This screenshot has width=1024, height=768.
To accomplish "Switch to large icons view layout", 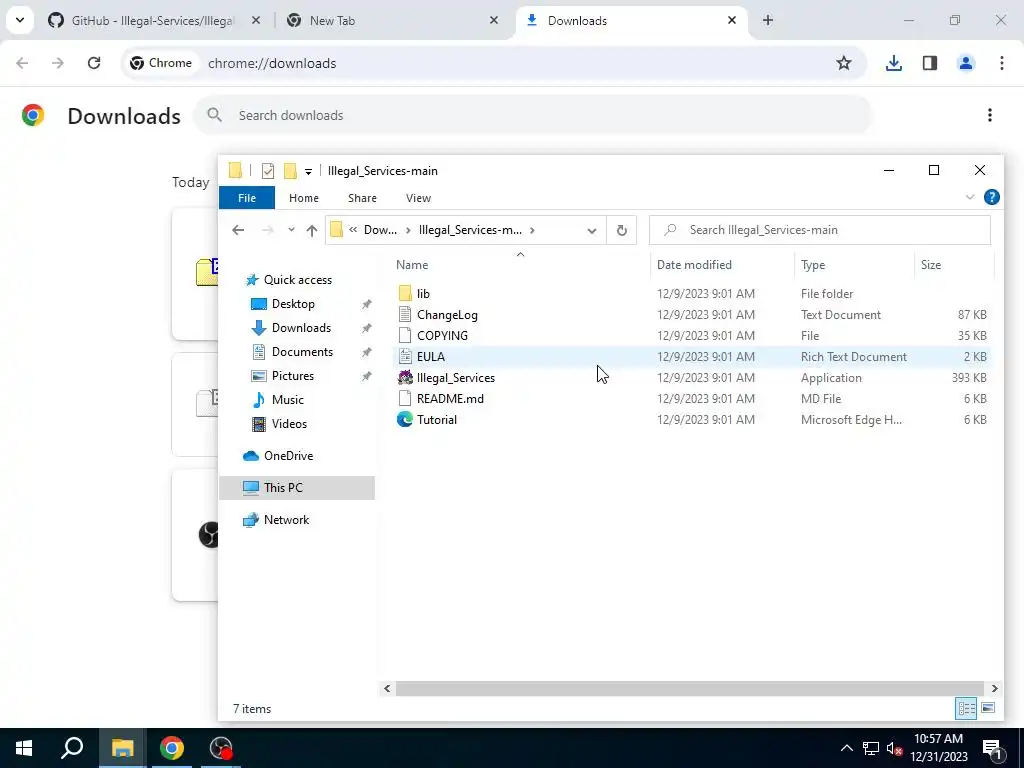I will 988,708.
